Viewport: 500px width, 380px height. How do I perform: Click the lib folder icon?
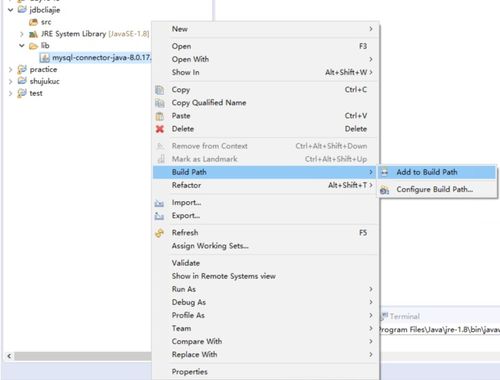click(x=33, y=46)
